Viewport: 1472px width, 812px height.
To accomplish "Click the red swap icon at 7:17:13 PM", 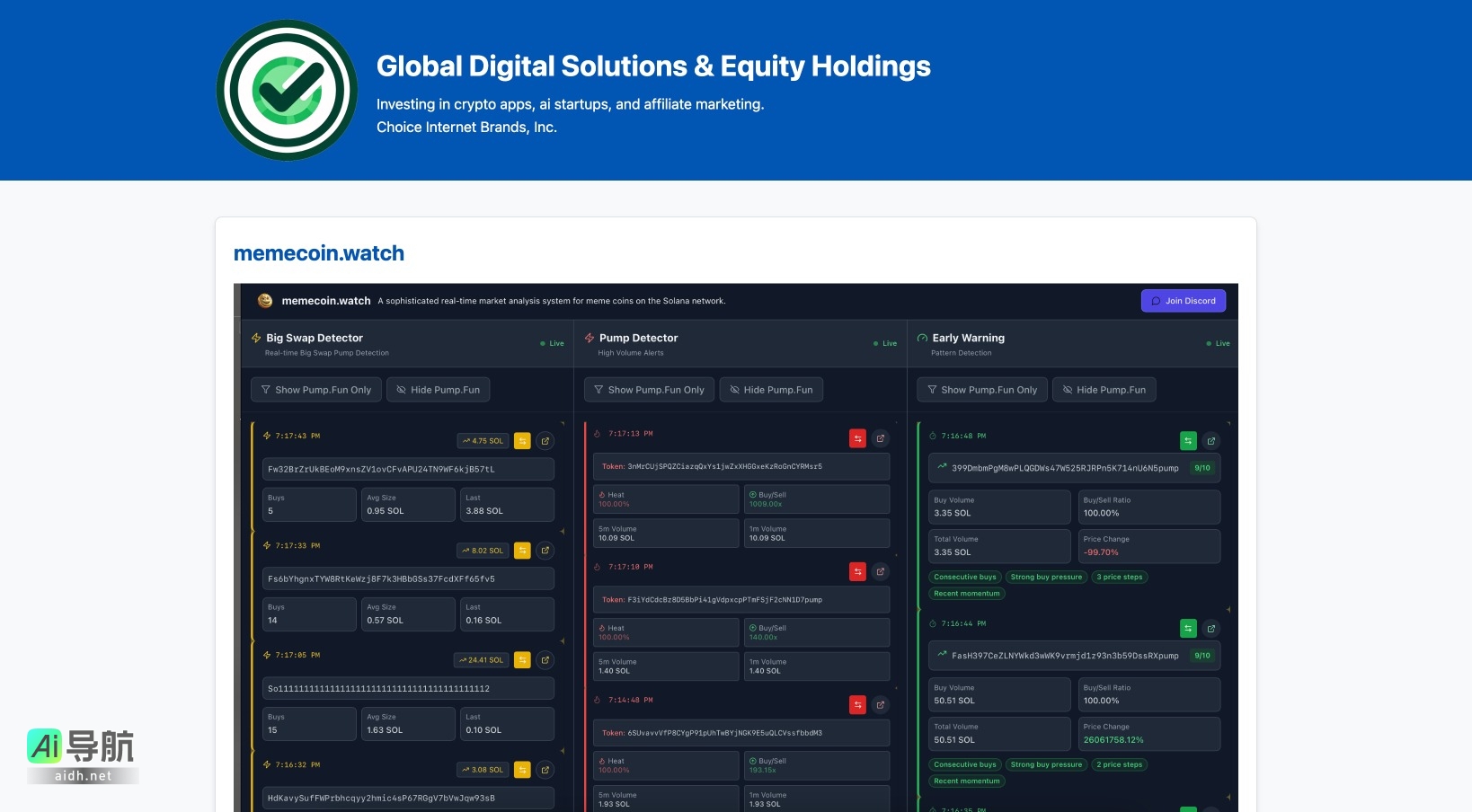I will (x=857, y=438).
